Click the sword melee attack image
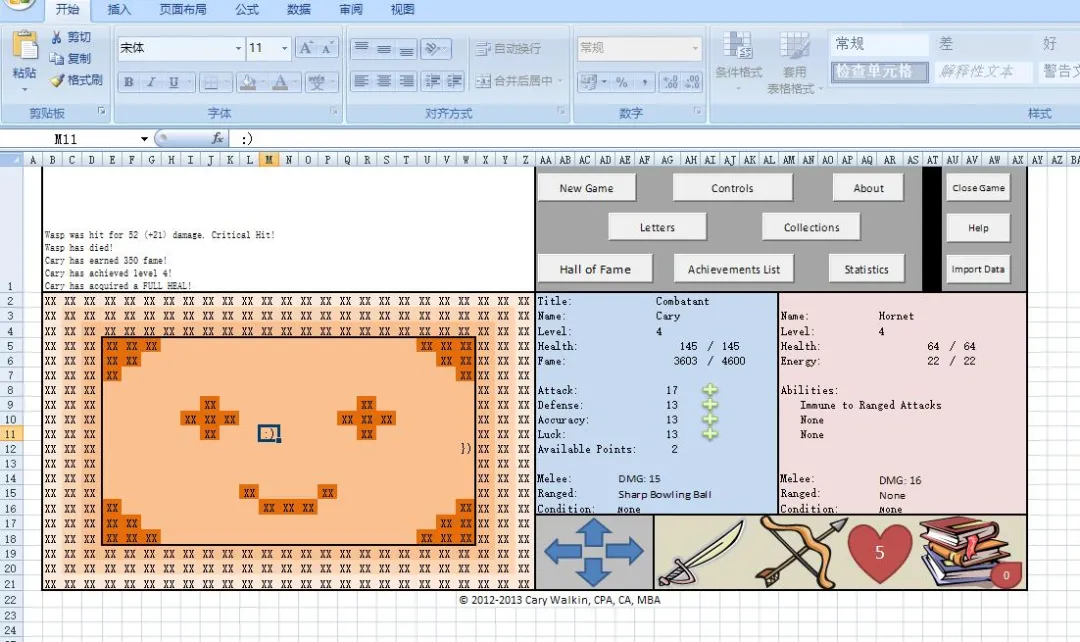Image resolution: width=1080 pixels, height=642 pixels. coord(702,552)
